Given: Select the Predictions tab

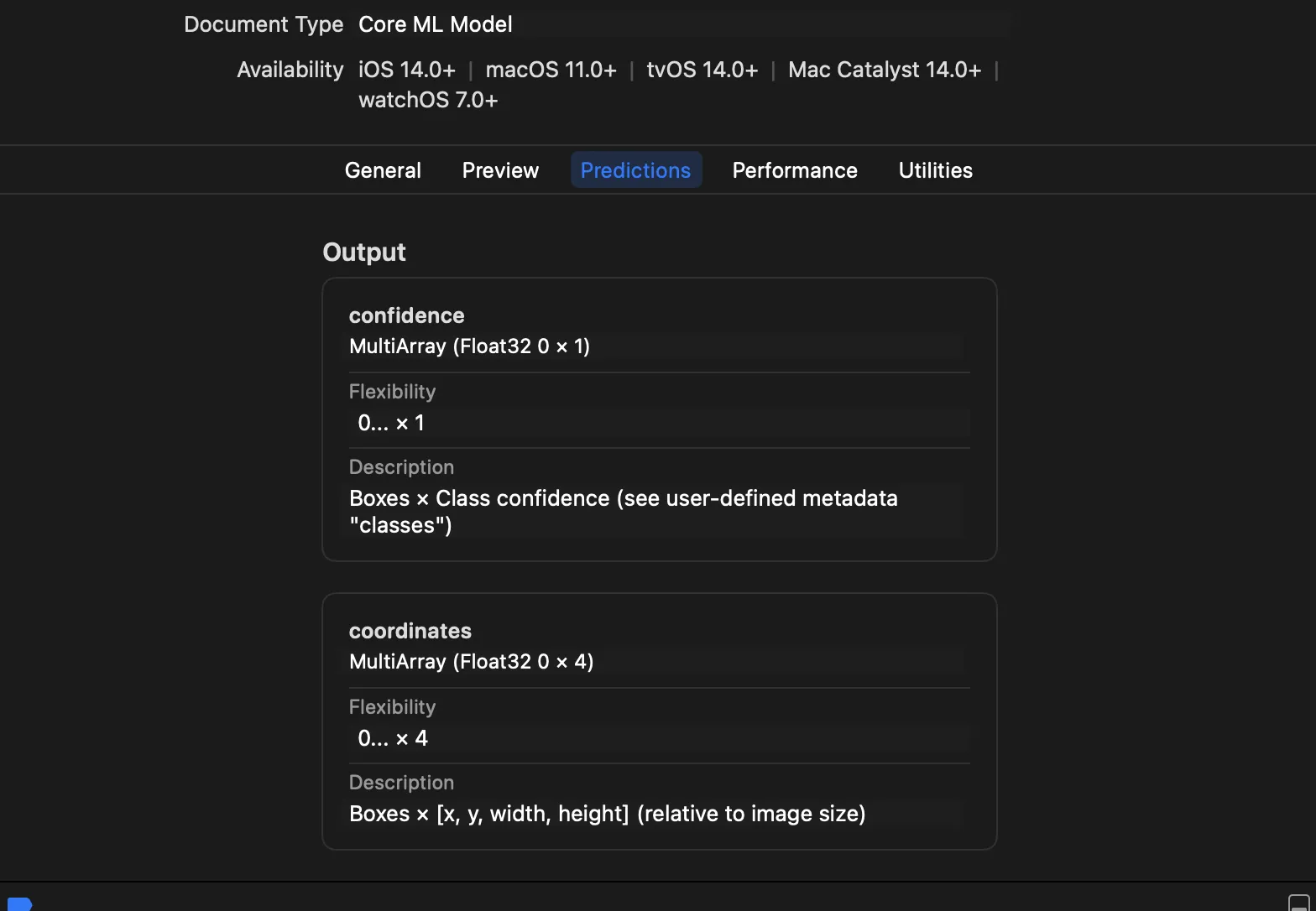Looking at the screenshot, I should point(635,170).
